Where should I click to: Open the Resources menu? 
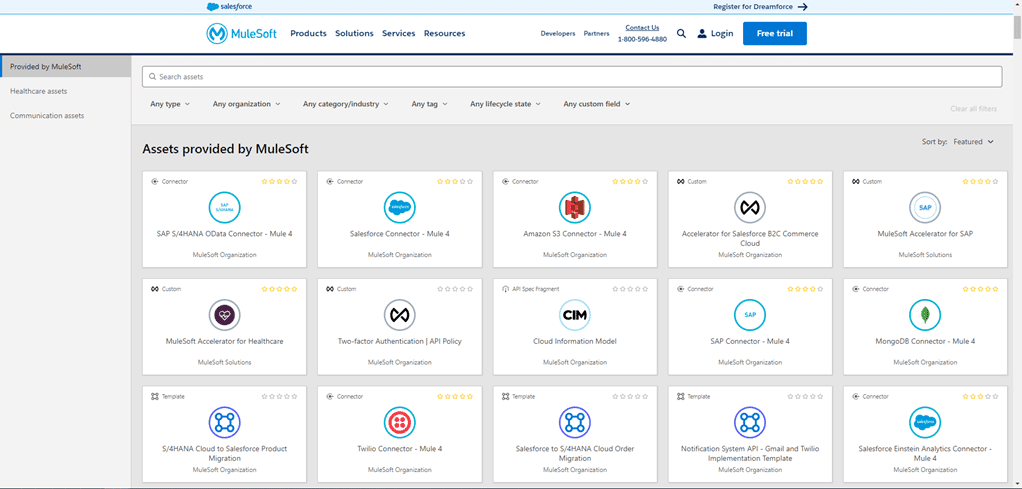[445, 33]
